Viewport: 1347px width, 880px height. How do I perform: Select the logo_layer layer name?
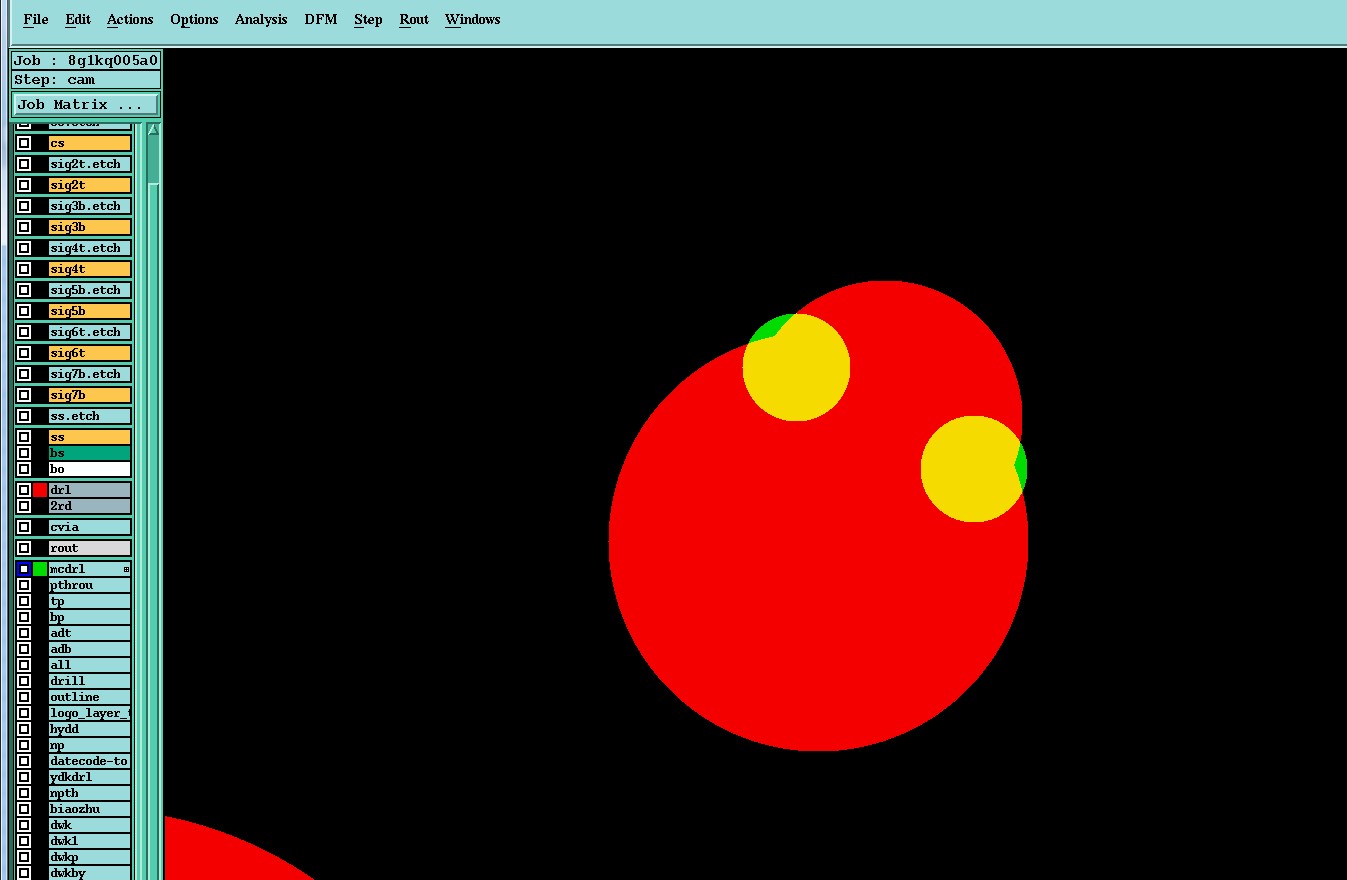90,713
